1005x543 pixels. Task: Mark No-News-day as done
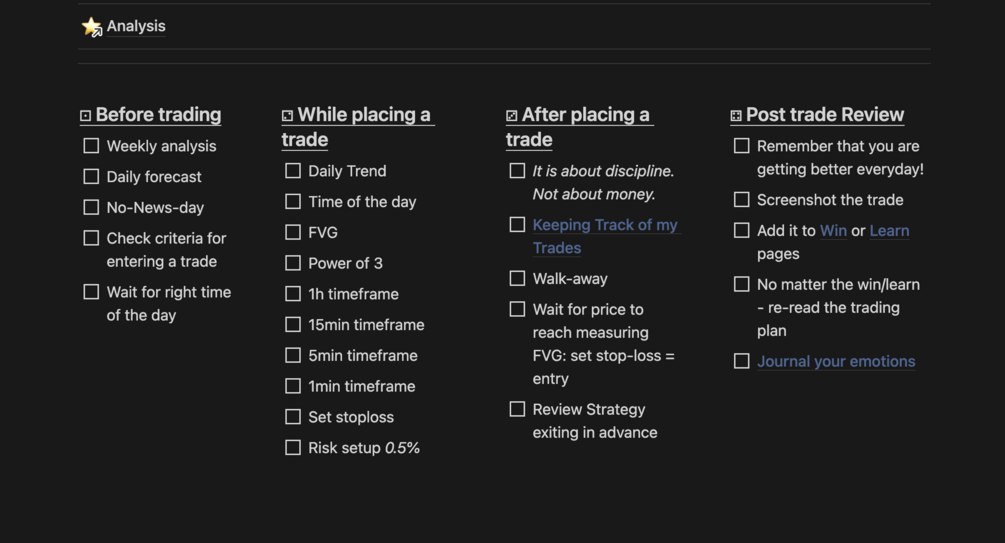(x=91, y=208)
